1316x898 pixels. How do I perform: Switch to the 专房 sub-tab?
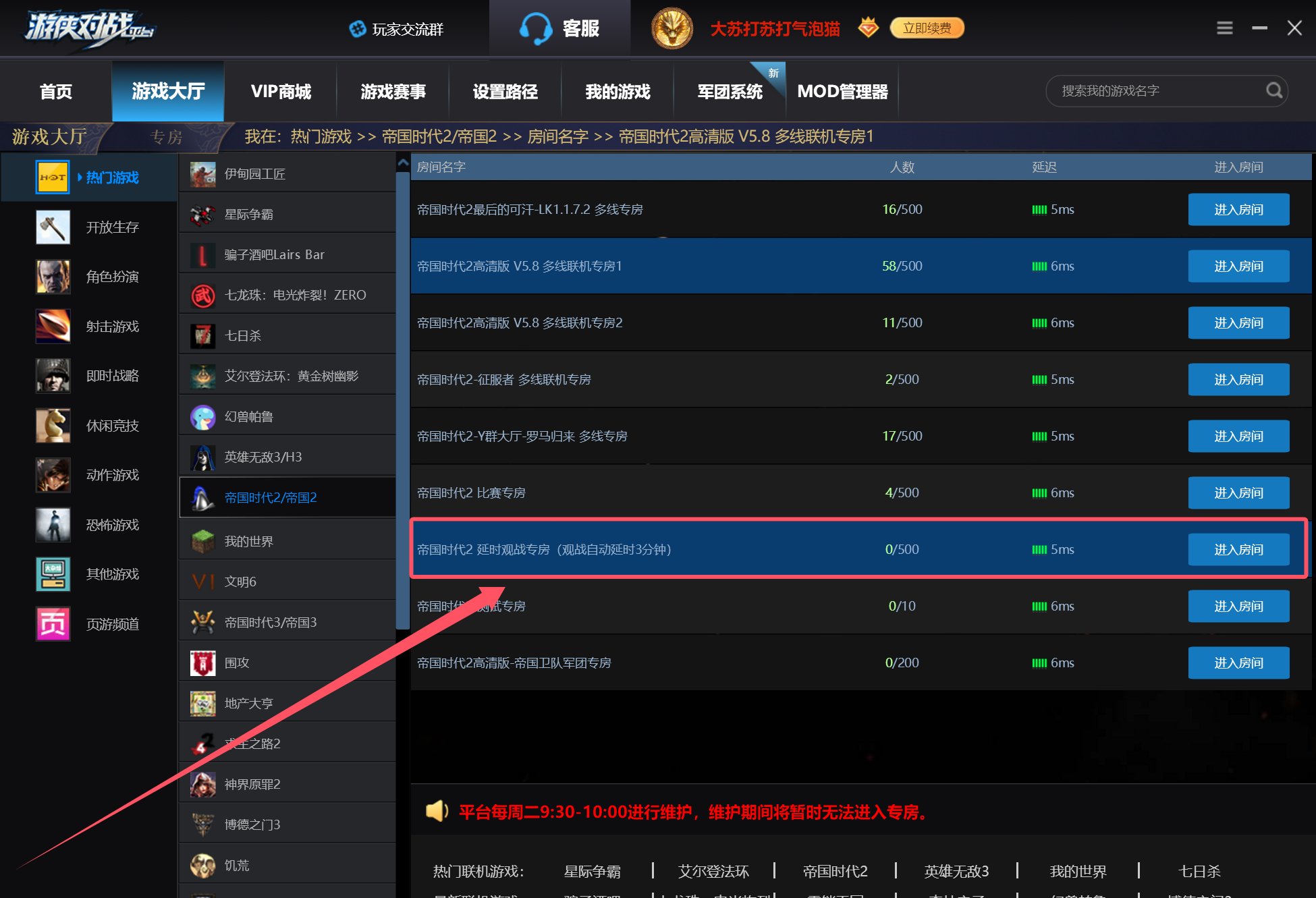coord(167,137)
